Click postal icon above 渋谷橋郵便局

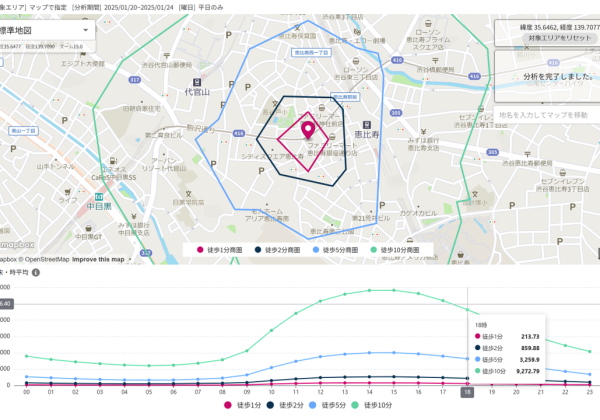tap(435, 61)
